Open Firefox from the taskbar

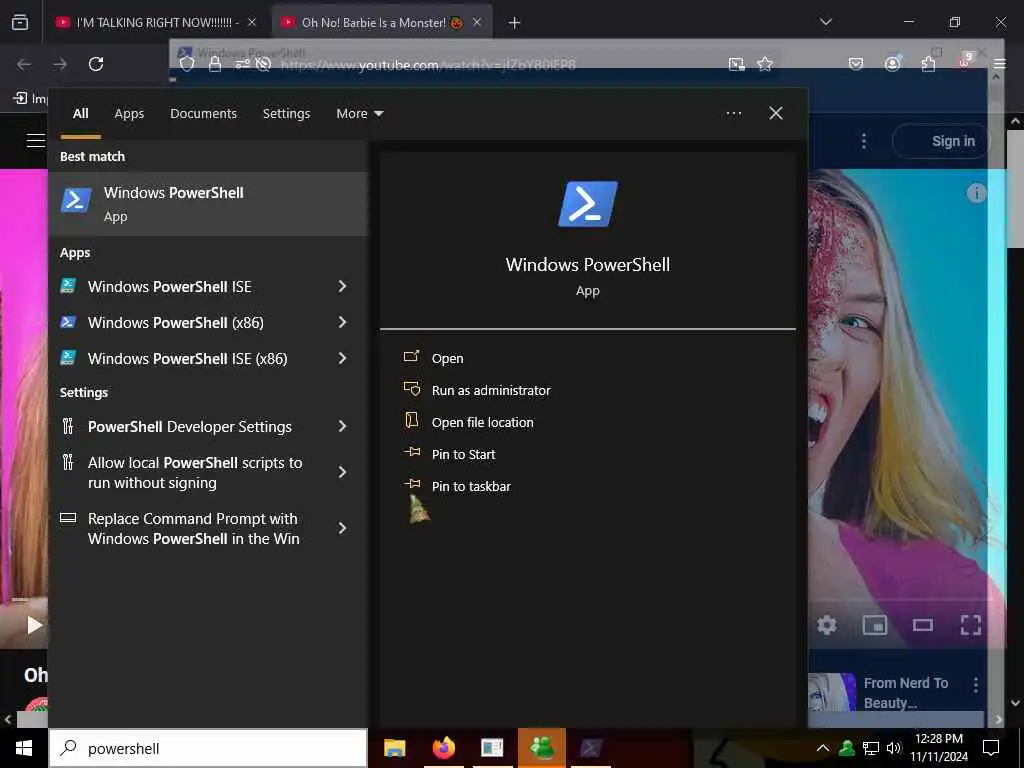(x=443, y=748)
